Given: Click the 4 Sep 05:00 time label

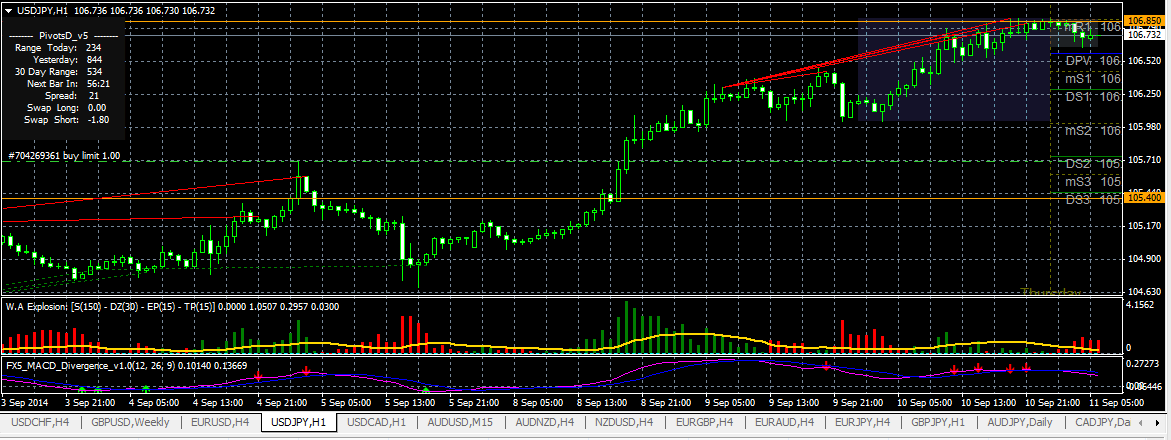Looking at the screenshot, I should 155,402.
